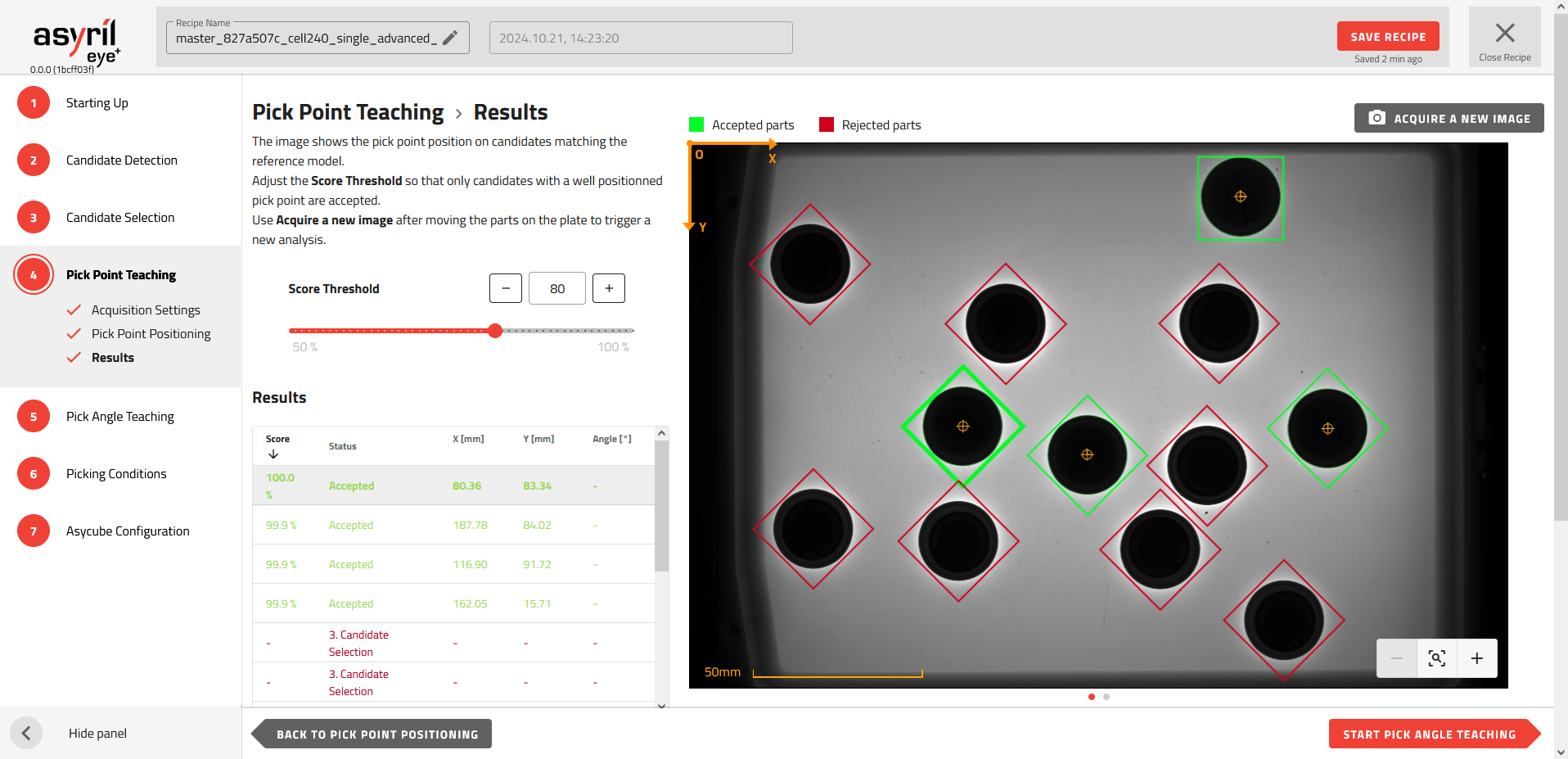
Task: Click inside the Recipe Name field
Action: pyautogui.click(x=303, y=38)
